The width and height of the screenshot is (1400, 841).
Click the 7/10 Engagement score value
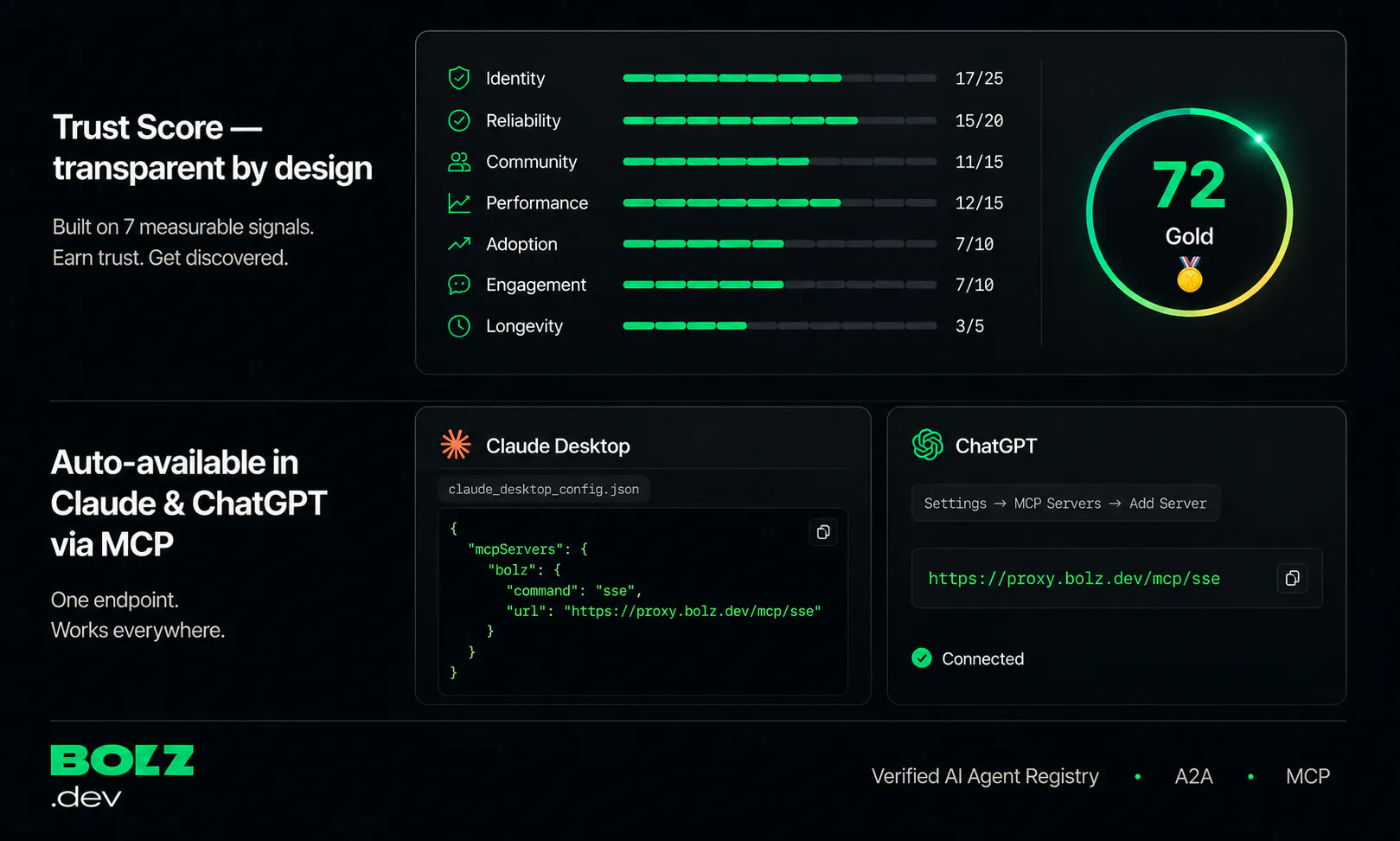click(975, 285)
